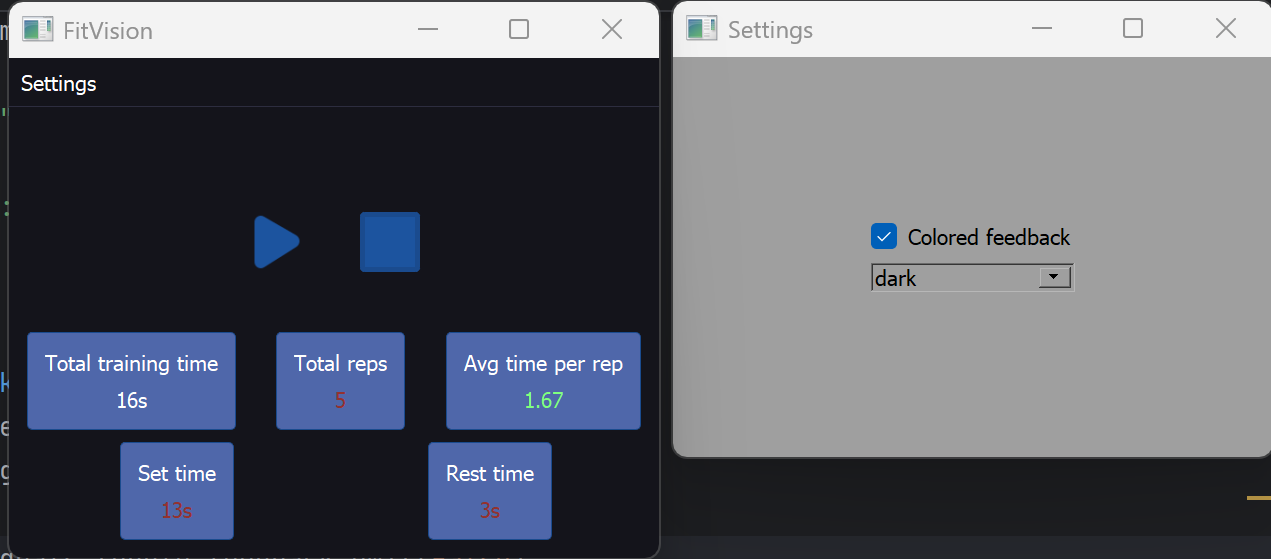Click the theme dropdown arrow button
This screenshot has height=559, width=1271.
1055,277
